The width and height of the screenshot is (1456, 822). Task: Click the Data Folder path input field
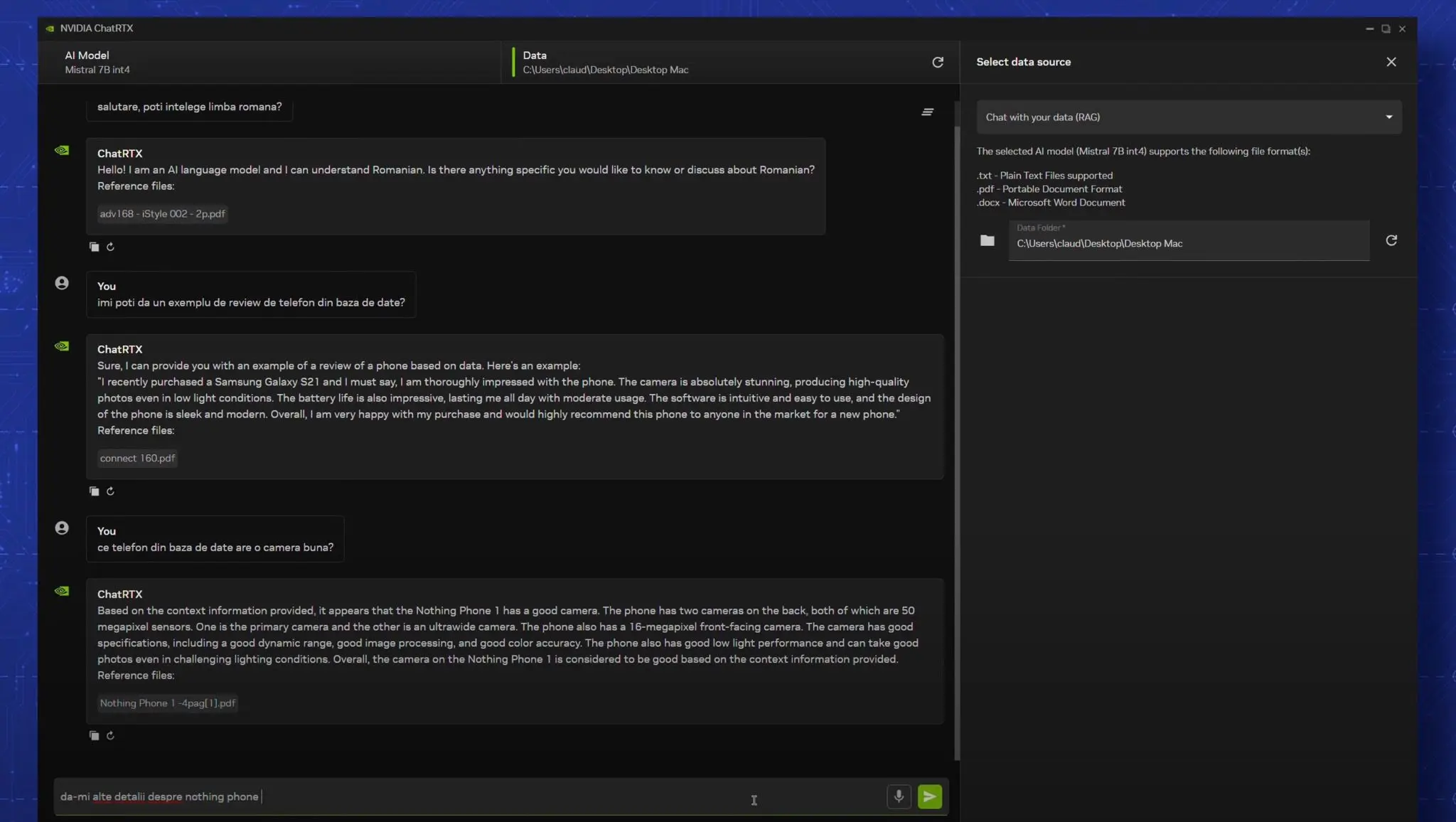click(x=1189, y=240)
